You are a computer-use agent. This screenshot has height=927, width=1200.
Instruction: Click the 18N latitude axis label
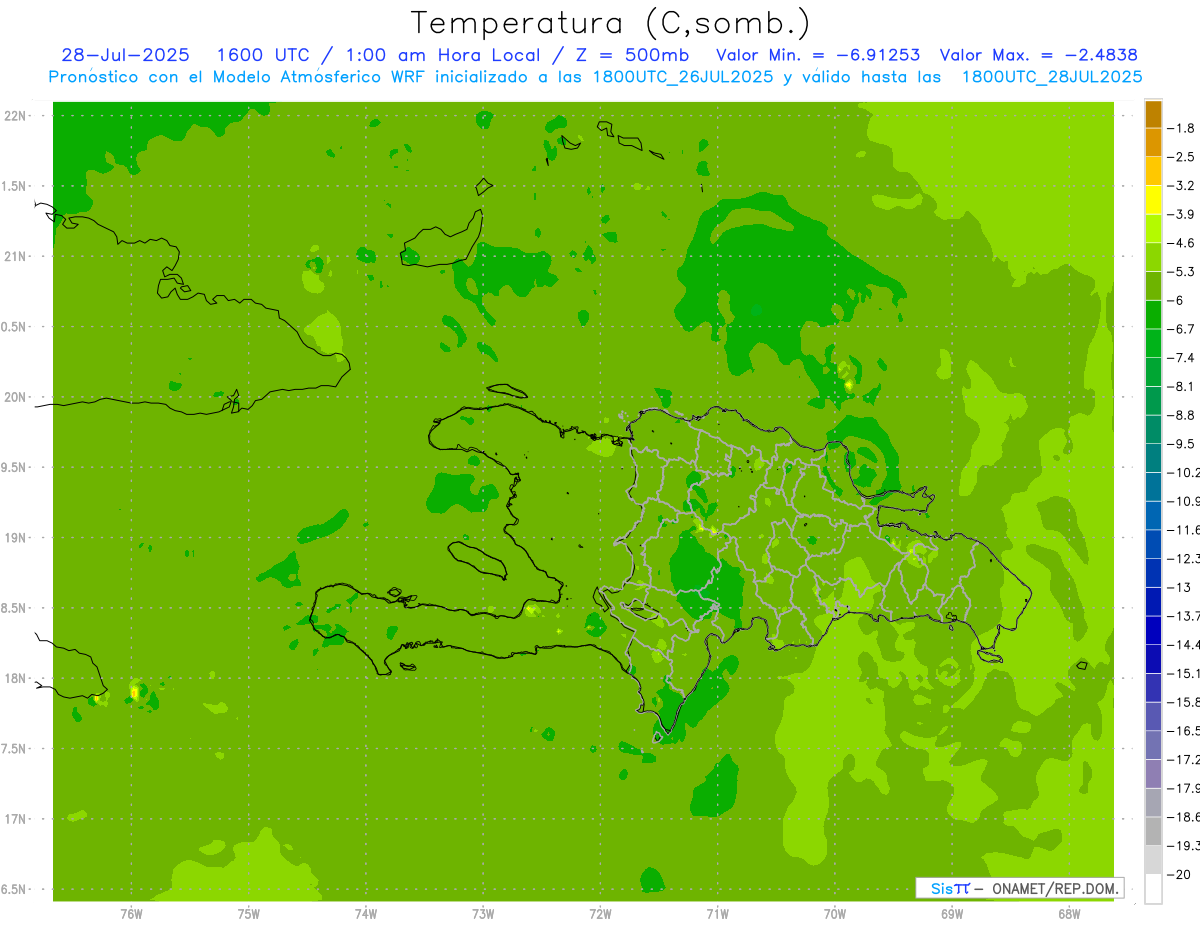[x=17, y=679]
